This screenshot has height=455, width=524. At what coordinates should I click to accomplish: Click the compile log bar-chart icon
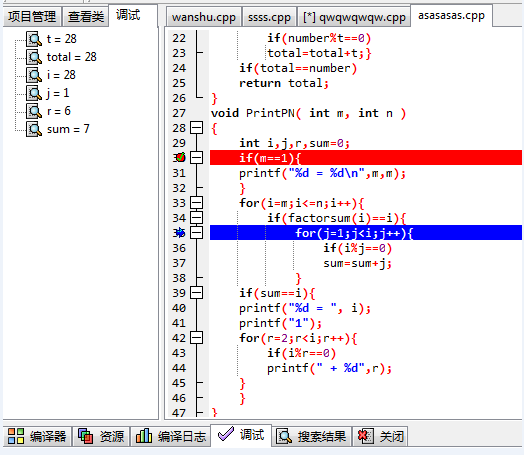144,436
